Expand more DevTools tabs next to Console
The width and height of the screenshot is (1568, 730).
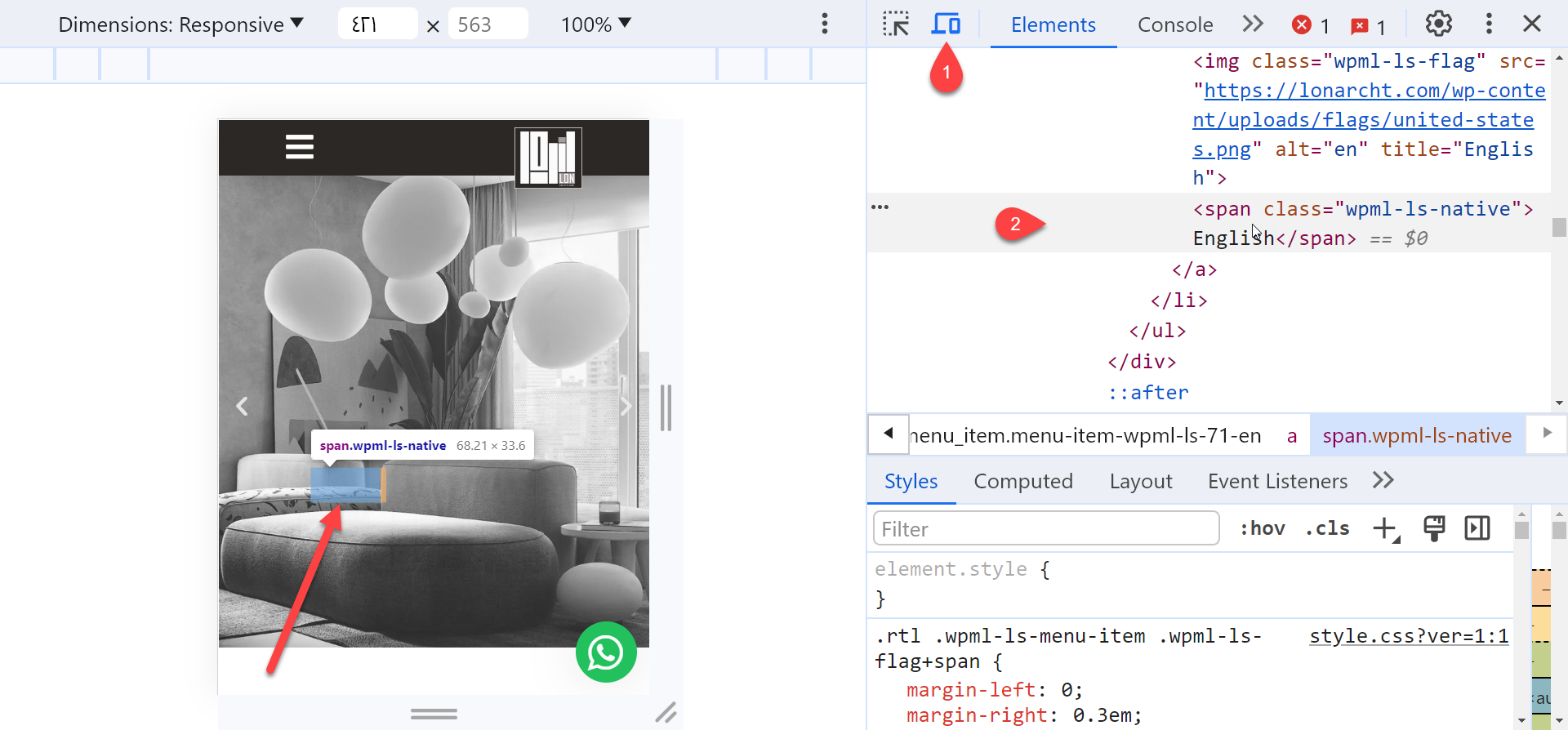(x=1252, y=24)
